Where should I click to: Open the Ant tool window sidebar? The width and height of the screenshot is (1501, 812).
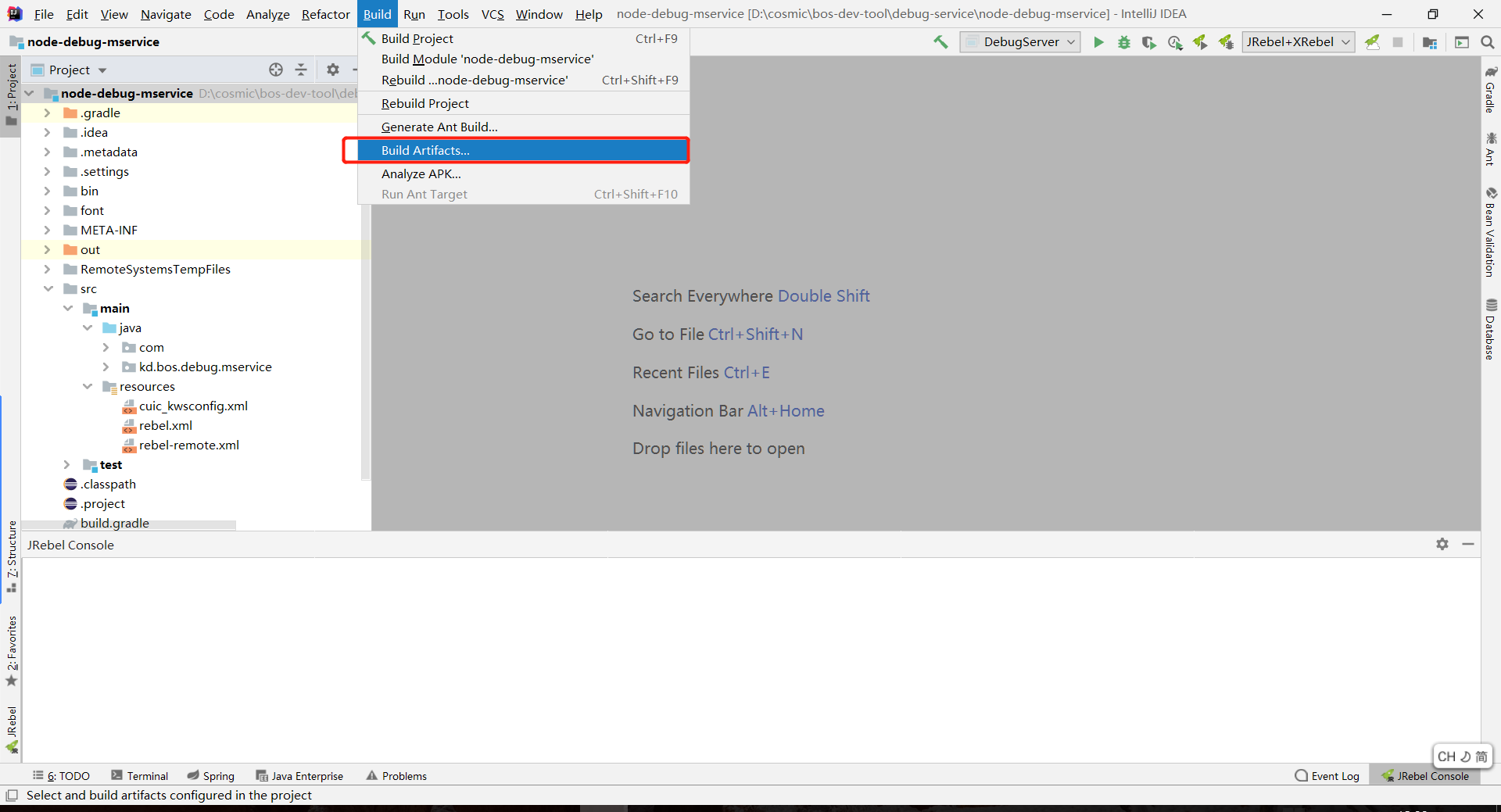(1491, 148)
